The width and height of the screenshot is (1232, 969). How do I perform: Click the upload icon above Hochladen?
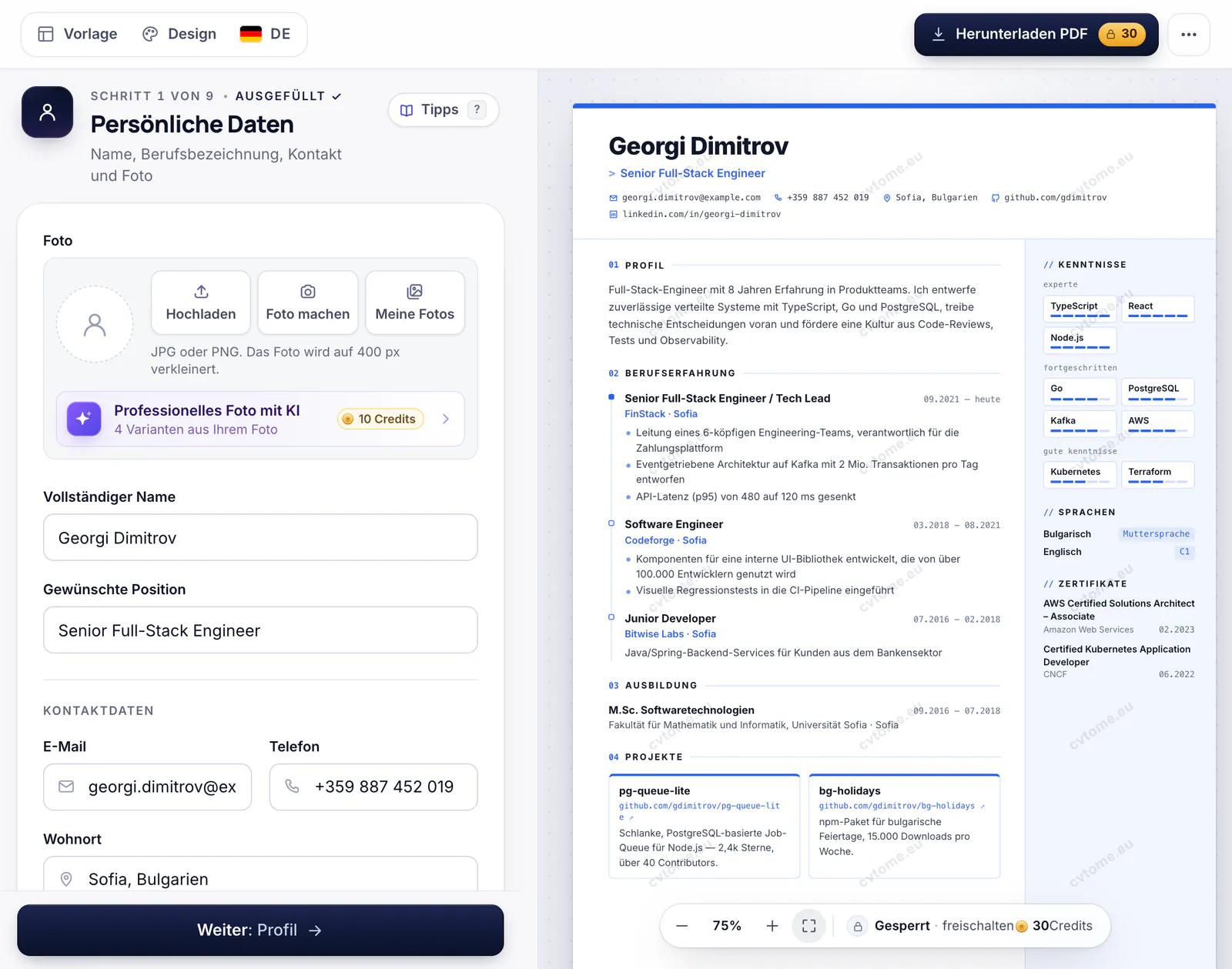click(x=201, y=292)
